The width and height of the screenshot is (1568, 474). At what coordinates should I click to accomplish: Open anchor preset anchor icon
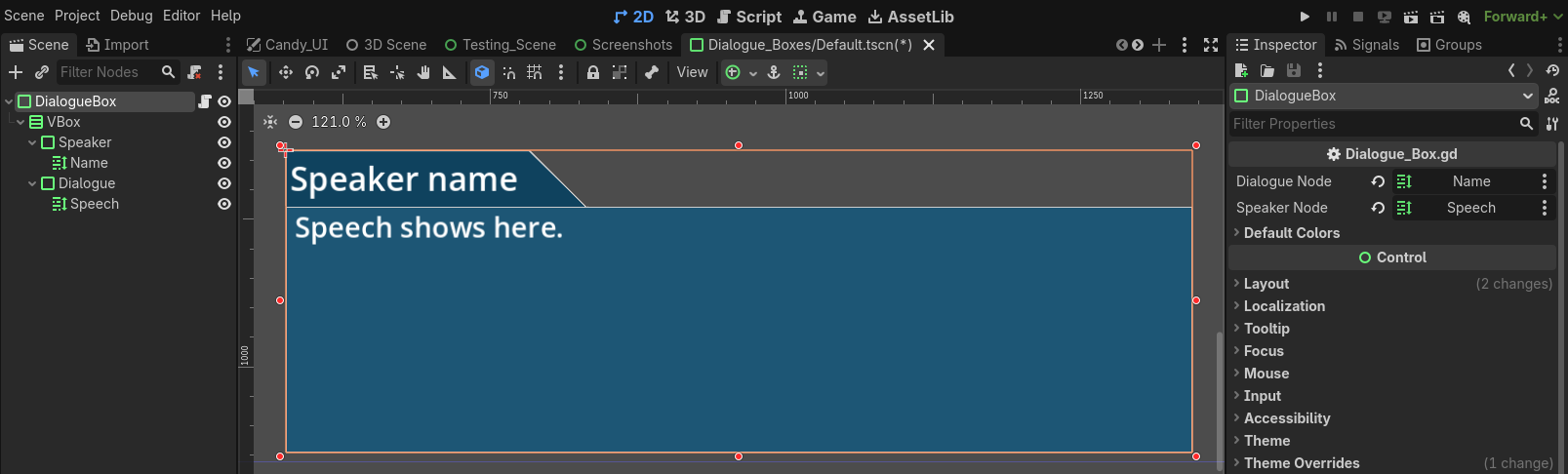click(x=774, y=72)
